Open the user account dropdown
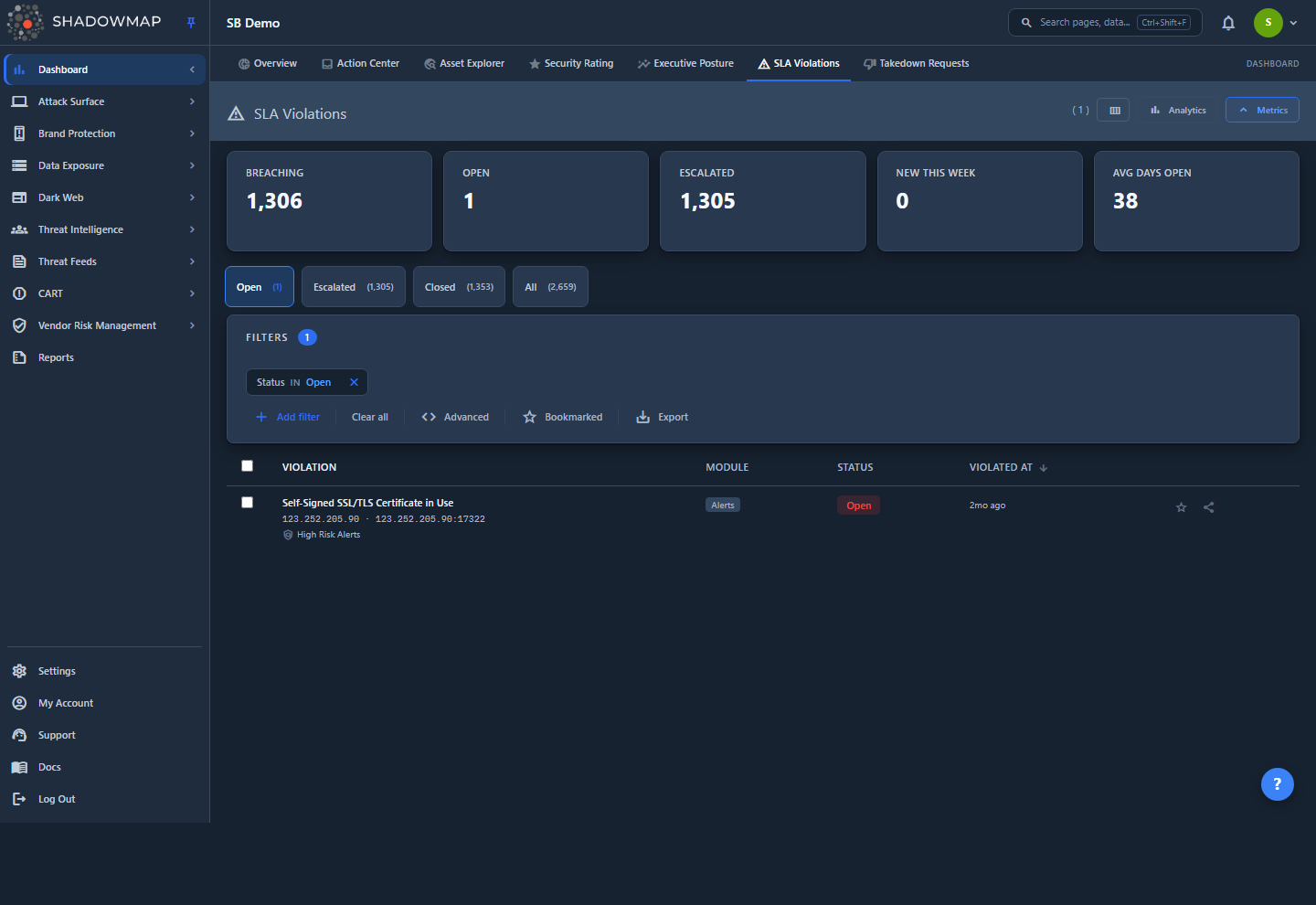Screen dimensions: 1316x905 [1276, 23]
